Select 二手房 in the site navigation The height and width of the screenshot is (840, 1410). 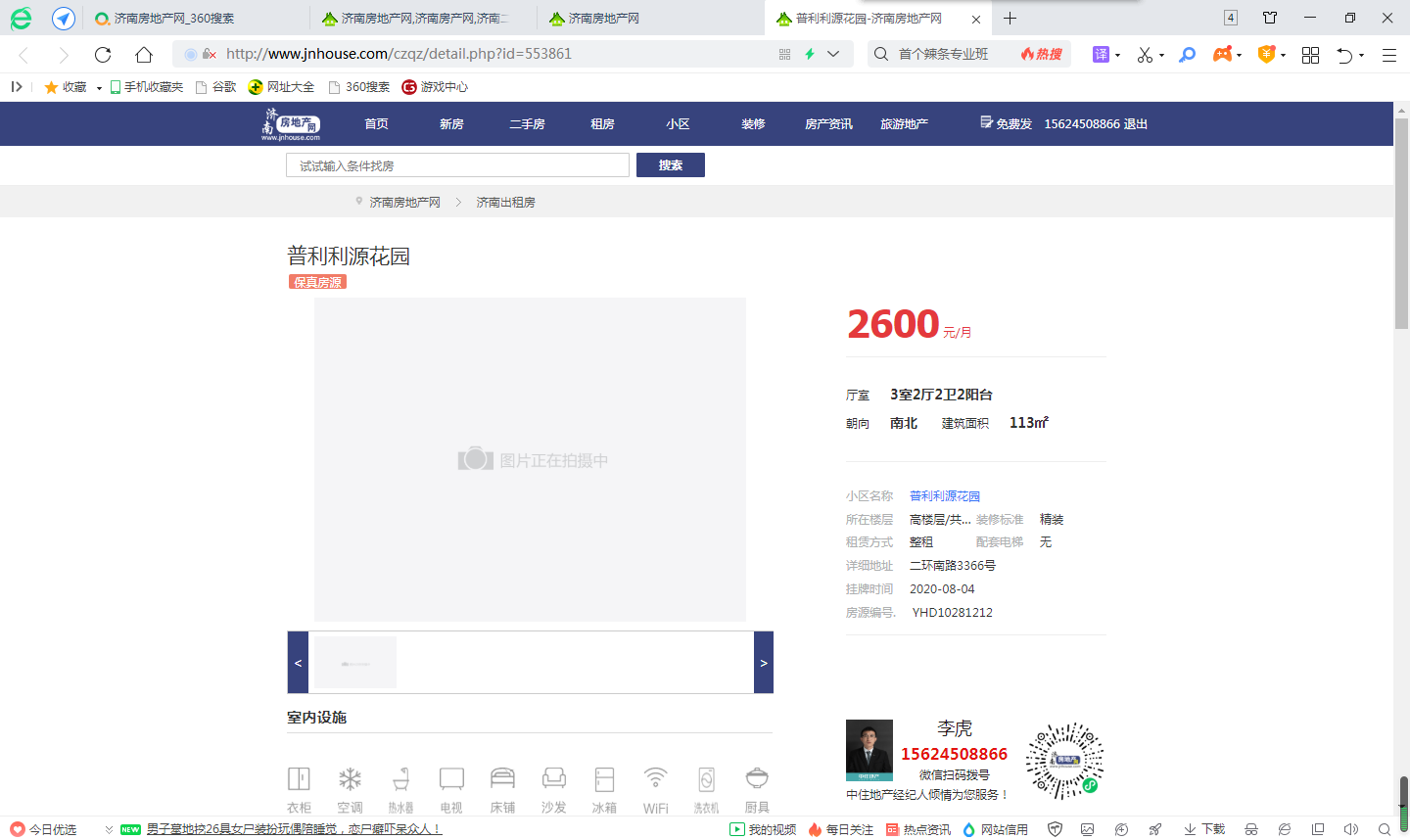[527, 124]
